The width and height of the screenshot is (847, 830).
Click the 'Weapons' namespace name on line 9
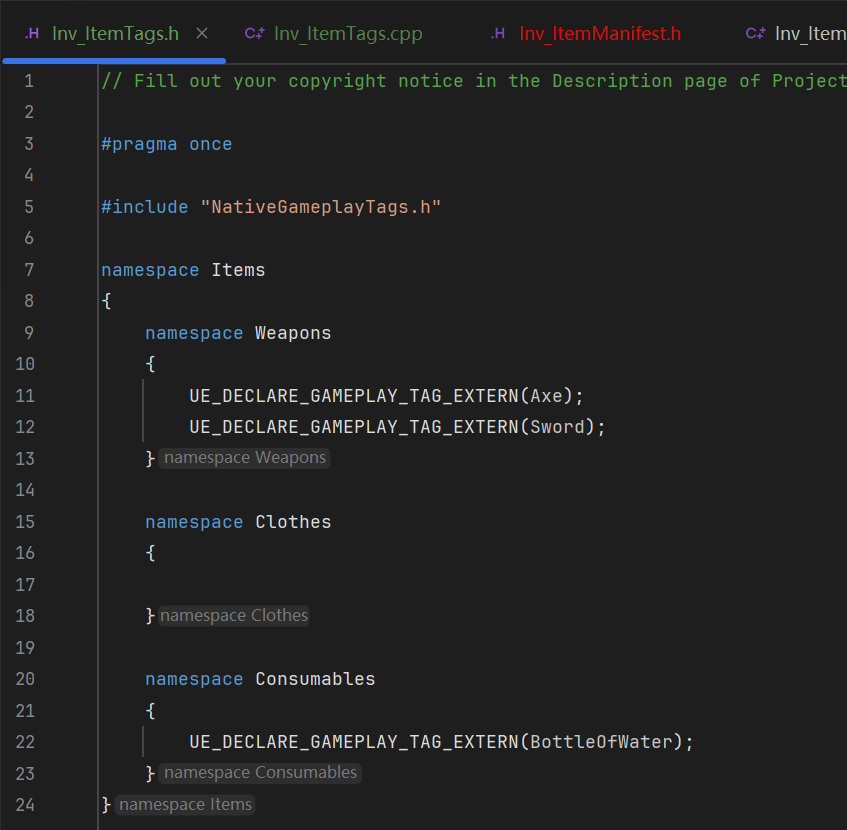[x=293, y=333]
